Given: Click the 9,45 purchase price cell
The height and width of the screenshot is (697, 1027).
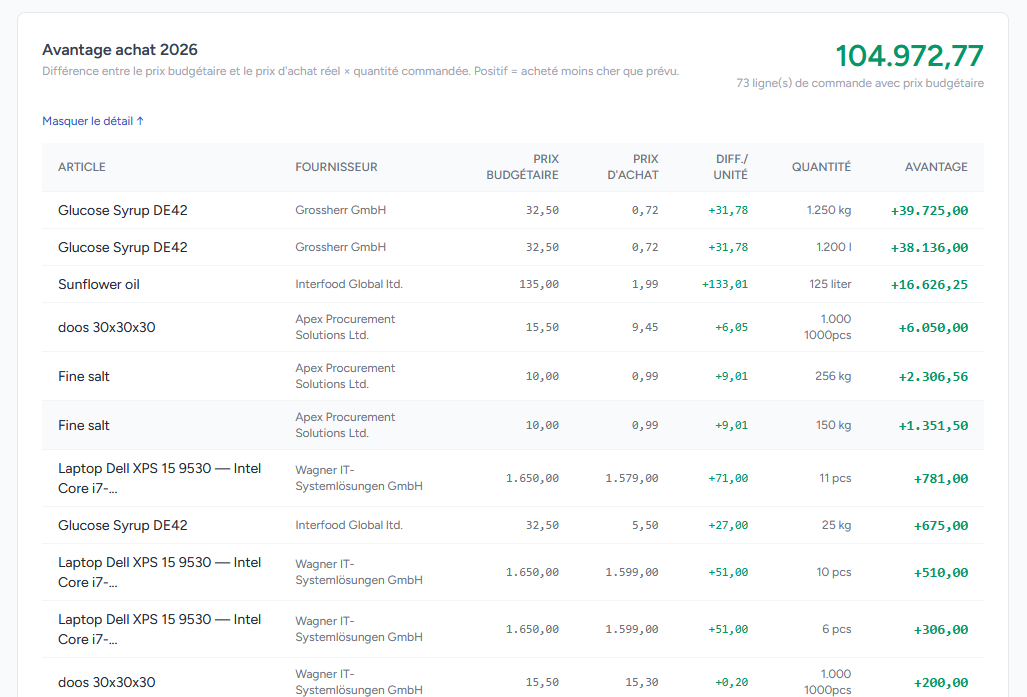Looking at the screenshot, I should pyautogui.click(x=645, y=327).
